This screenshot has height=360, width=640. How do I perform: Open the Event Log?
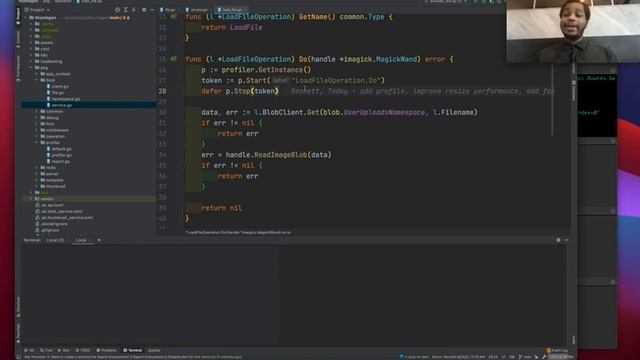click(557, 350)
